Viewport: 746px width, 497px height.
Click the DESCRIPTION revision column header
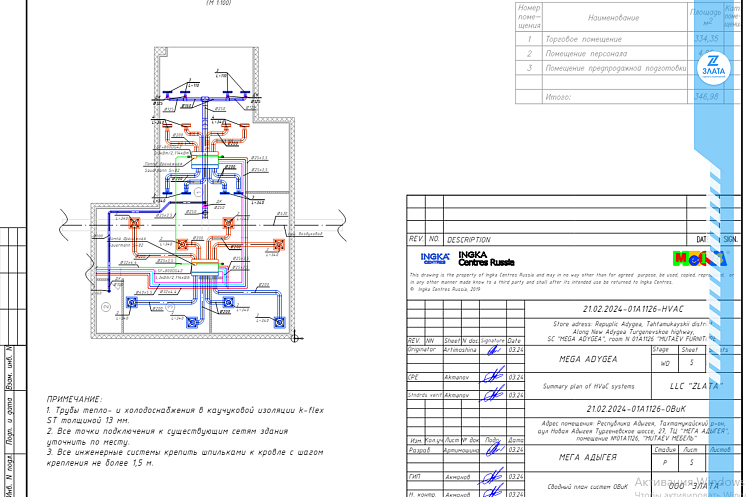469,240
